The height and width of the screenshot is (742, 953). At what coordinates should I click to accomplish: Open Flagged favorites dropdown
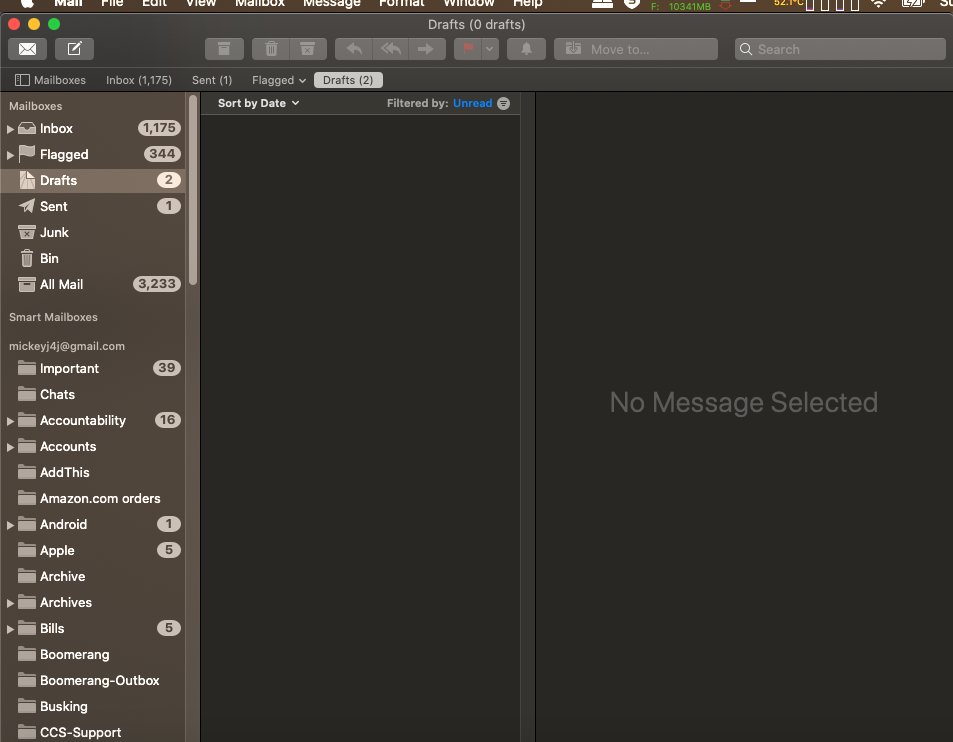coord(279,80)
